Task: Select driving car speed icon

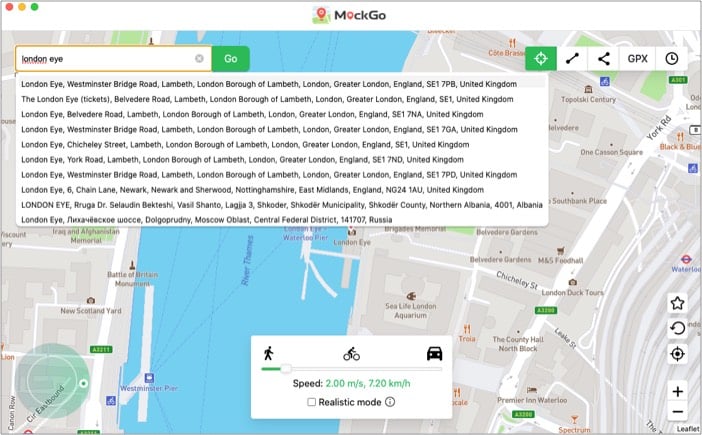Action: (x=434, y=354)
